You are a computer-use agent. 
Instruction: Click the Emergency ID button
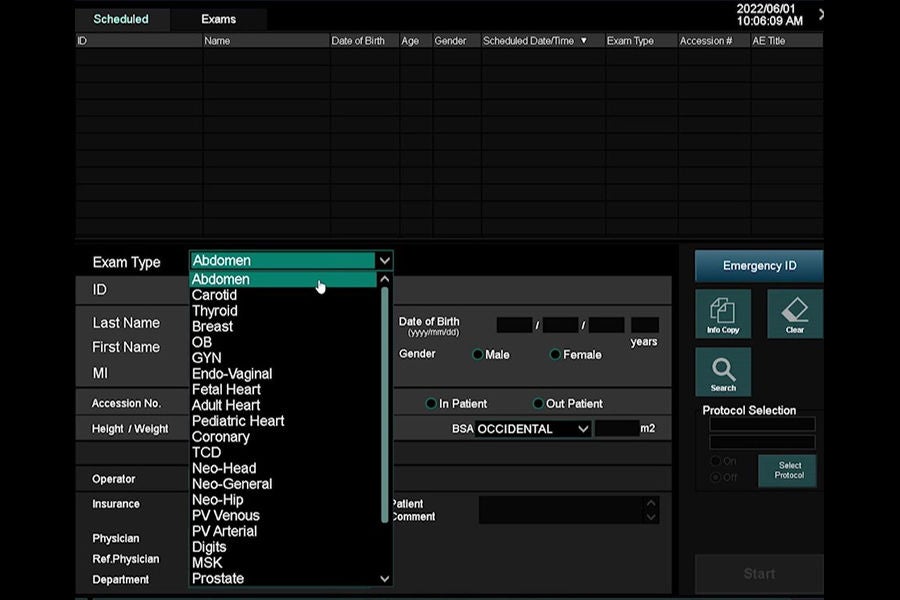(759, 266)
